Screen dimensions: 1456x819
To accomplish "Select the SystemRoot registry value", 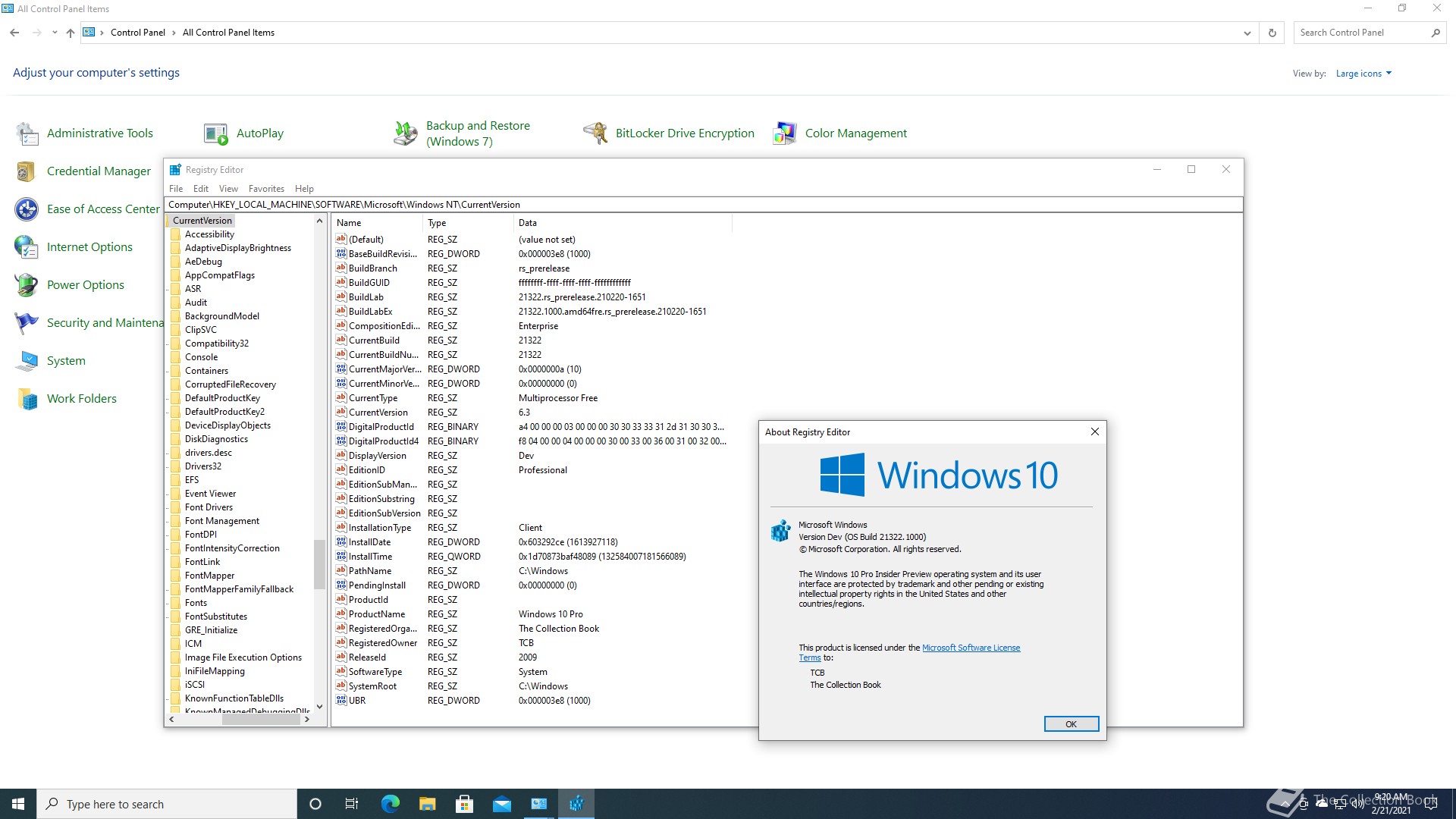I will tap(372, 686).
